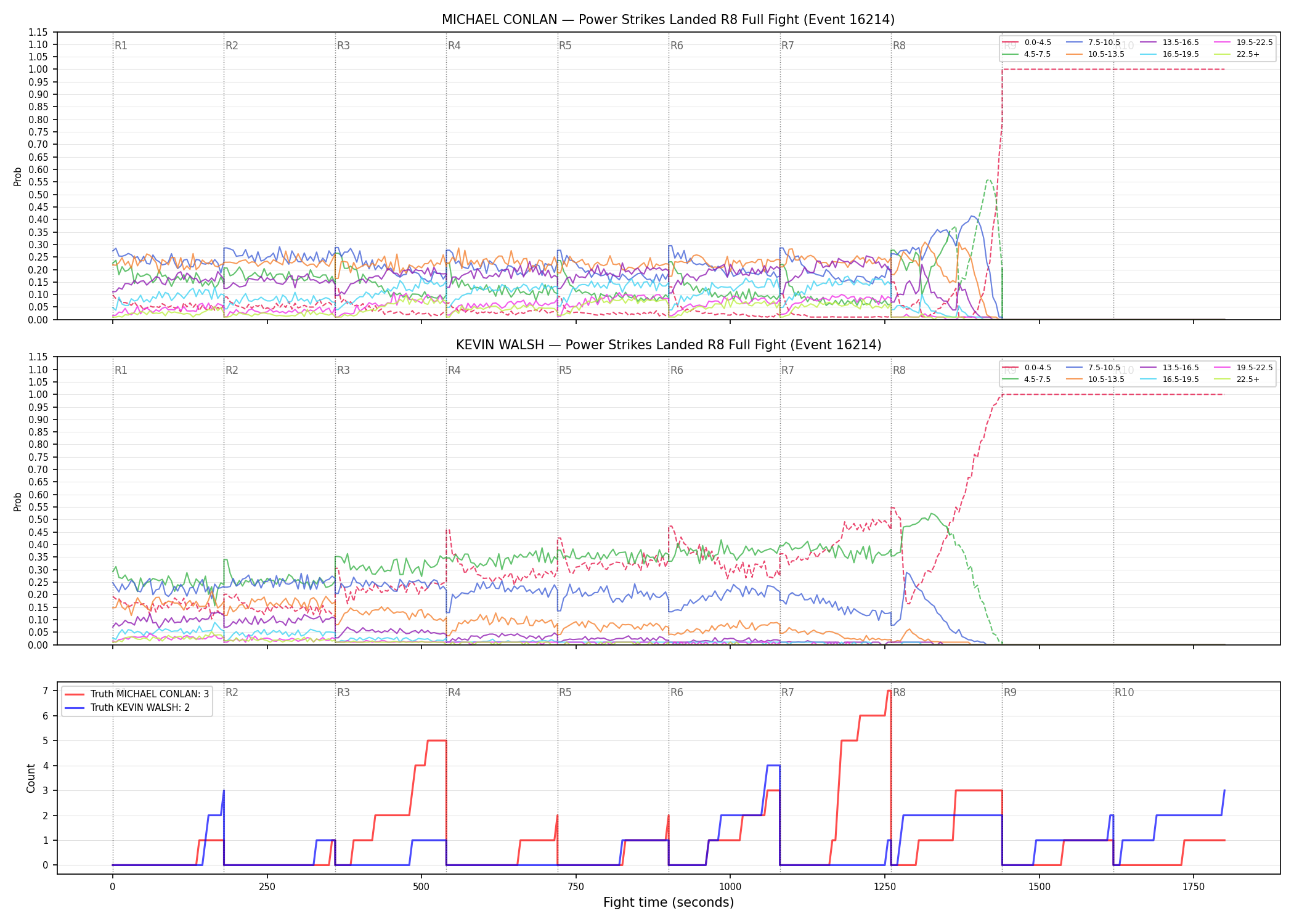Pick 0.0-4.5 legend entry in Walsh chart

[x=1027, y=368]
